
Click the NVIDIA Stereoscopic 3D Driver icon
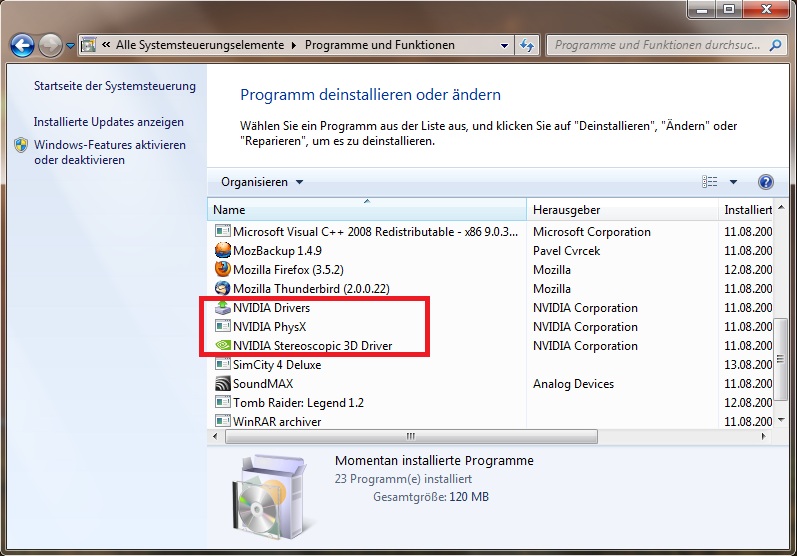(222, 345)
